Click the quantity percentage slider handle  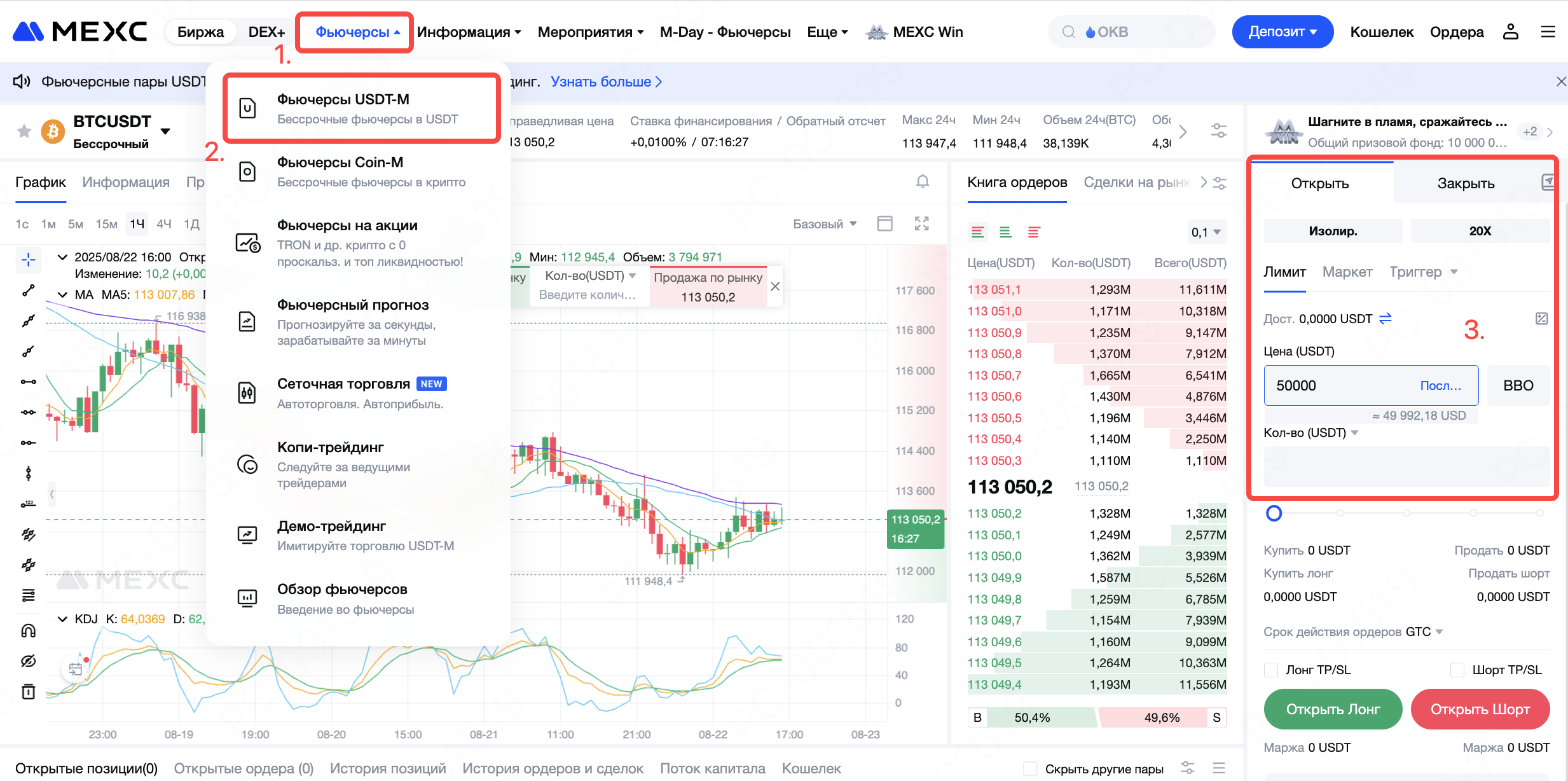(1274, 513)
